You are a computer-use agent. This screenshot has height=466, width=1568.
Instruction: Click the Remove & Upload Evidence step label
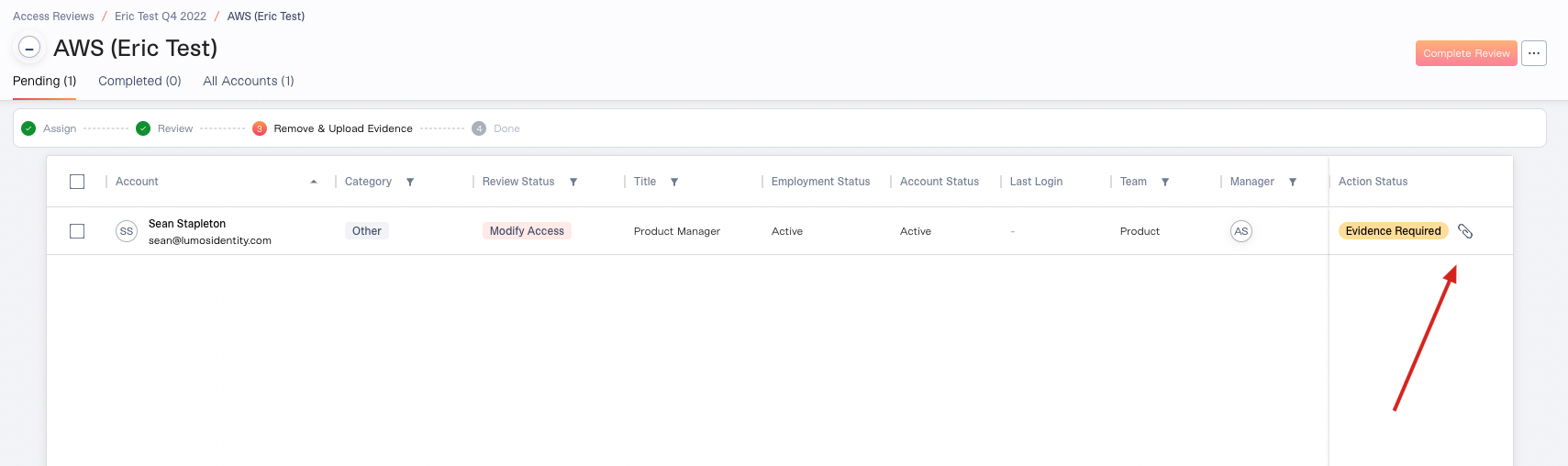point(343,128)
